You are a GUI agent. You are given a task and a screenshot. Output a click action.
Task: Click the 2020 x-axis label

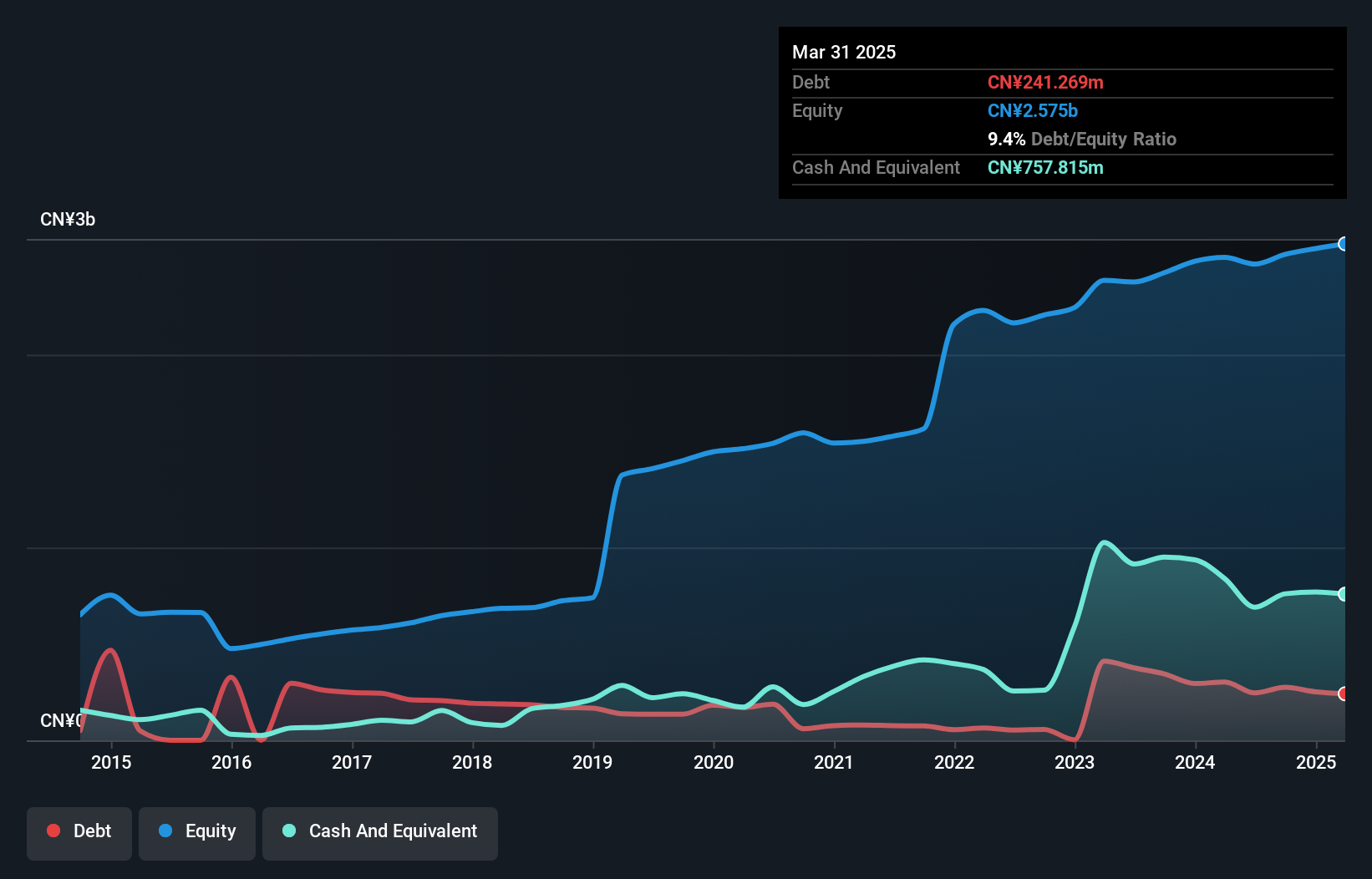coord(714,762)
